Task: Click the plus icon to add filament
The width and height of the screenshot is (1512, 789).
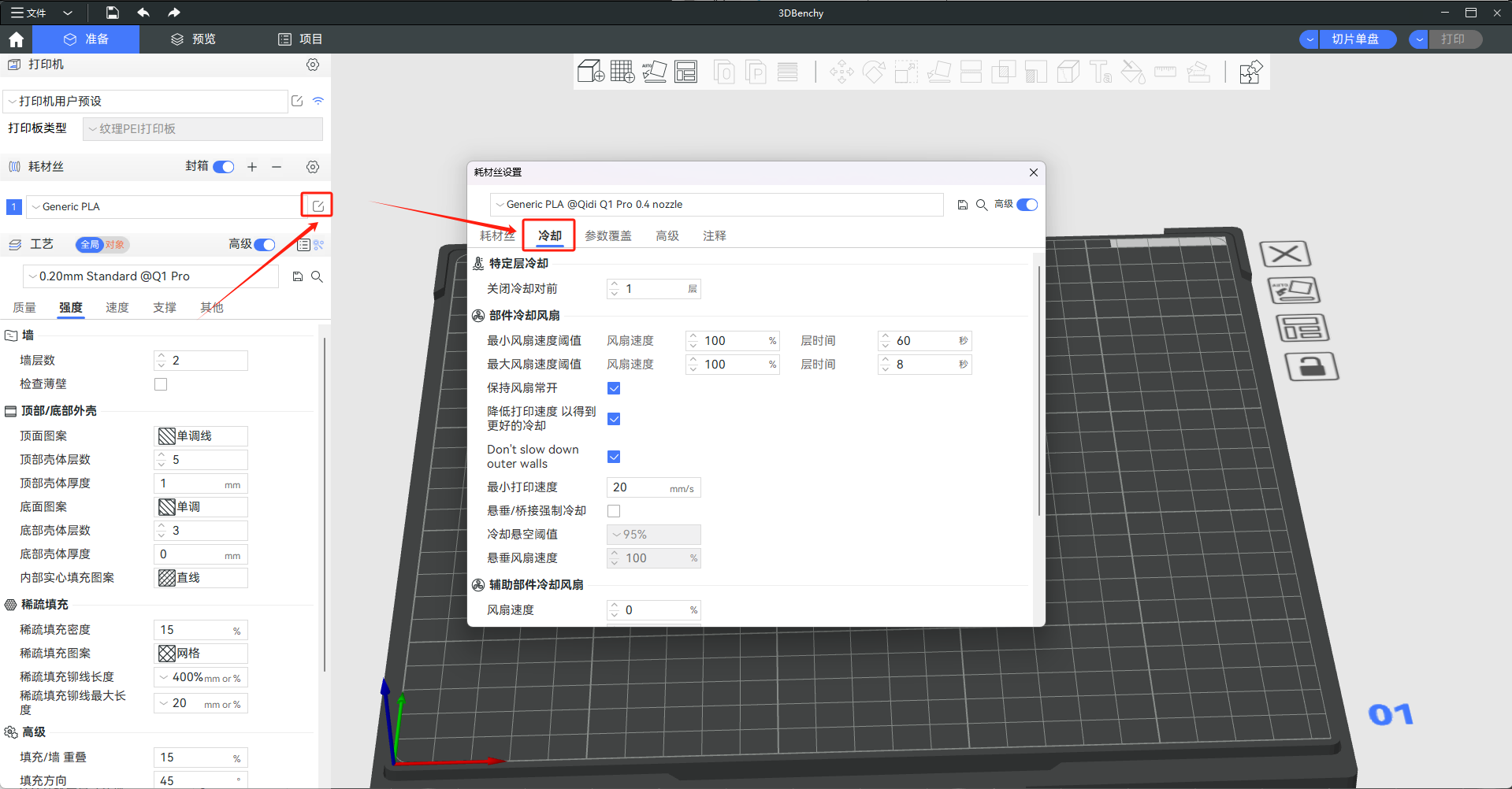Action: pyautogui.click(x=252, y=167)
